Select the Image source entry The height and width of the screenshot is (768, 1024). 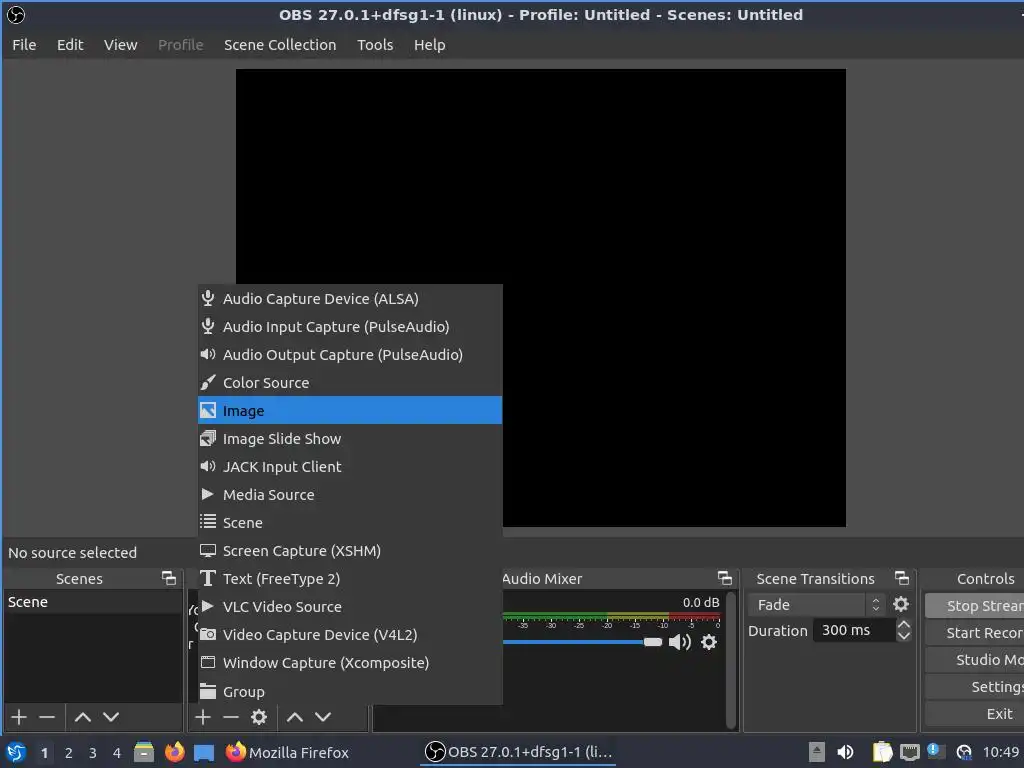350,410
